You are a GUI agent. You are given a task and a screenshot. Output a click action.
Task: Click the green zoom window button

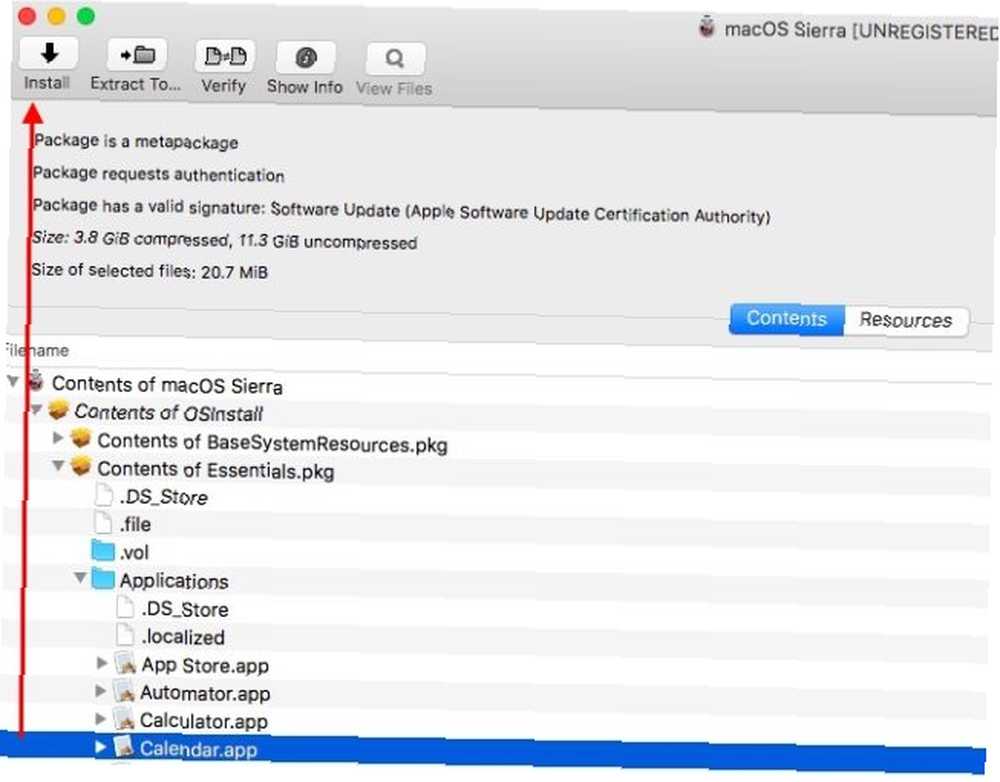click(85, 15)
